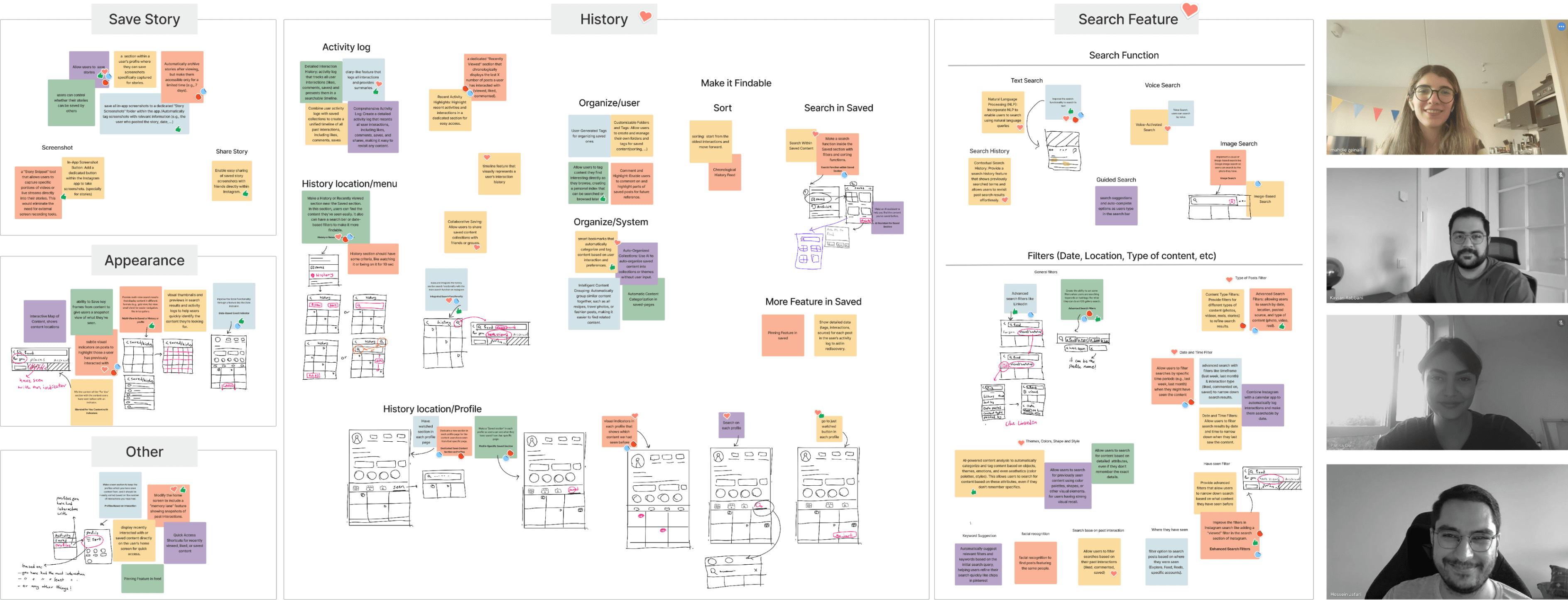Screen dimensions: 1568x600
Task: Click the 'Search Function' heading
Action: point(1124,55)
